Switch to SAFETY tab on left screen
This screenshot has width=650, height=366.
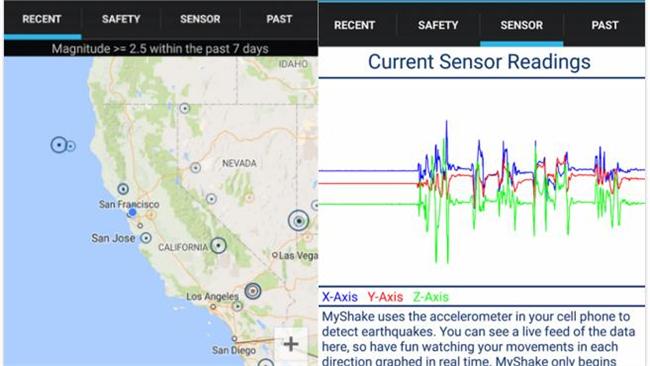(121, 19)
